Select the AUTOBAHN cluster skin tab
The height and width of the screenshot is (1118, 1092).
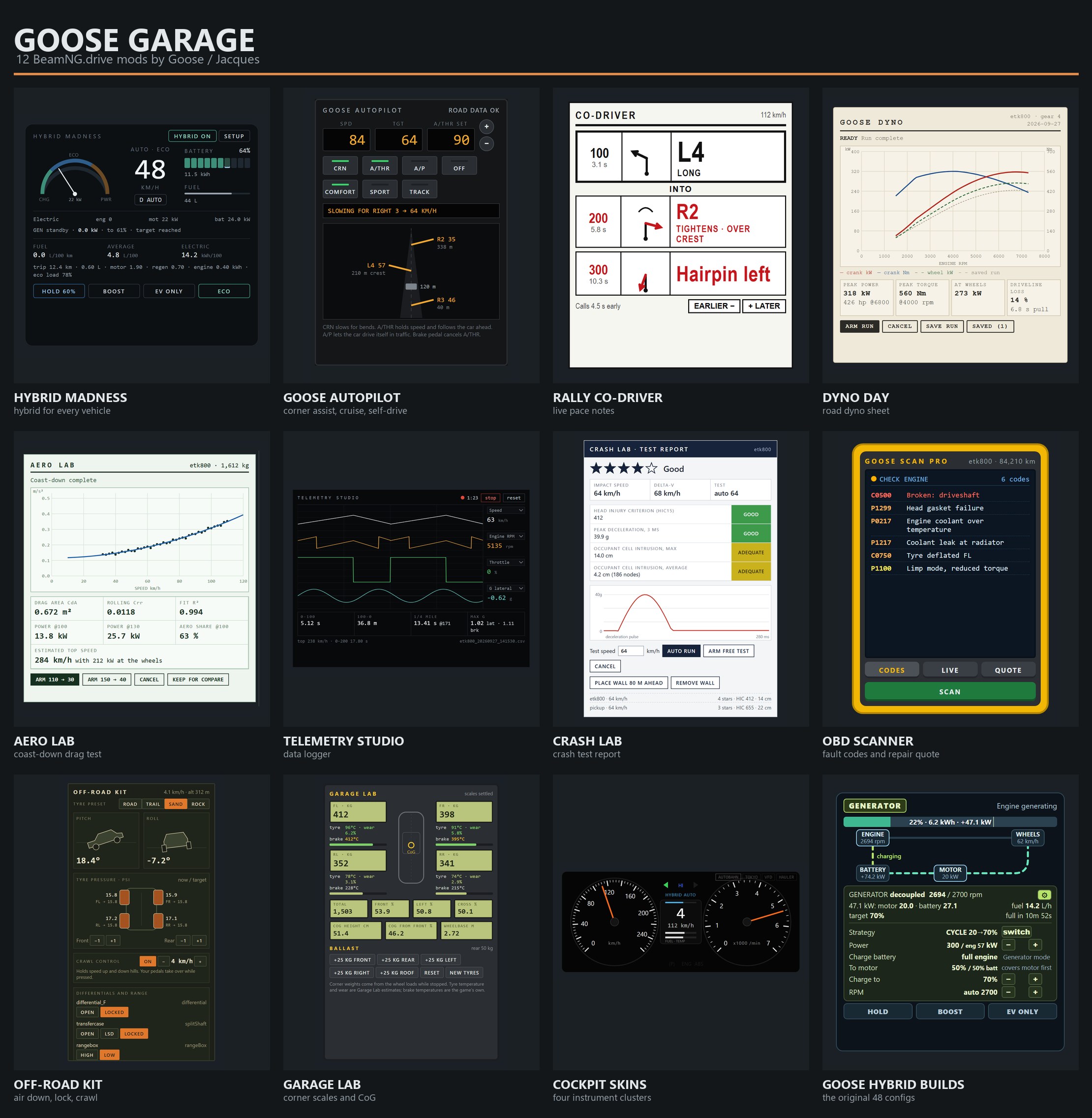[x=728, y=876]
